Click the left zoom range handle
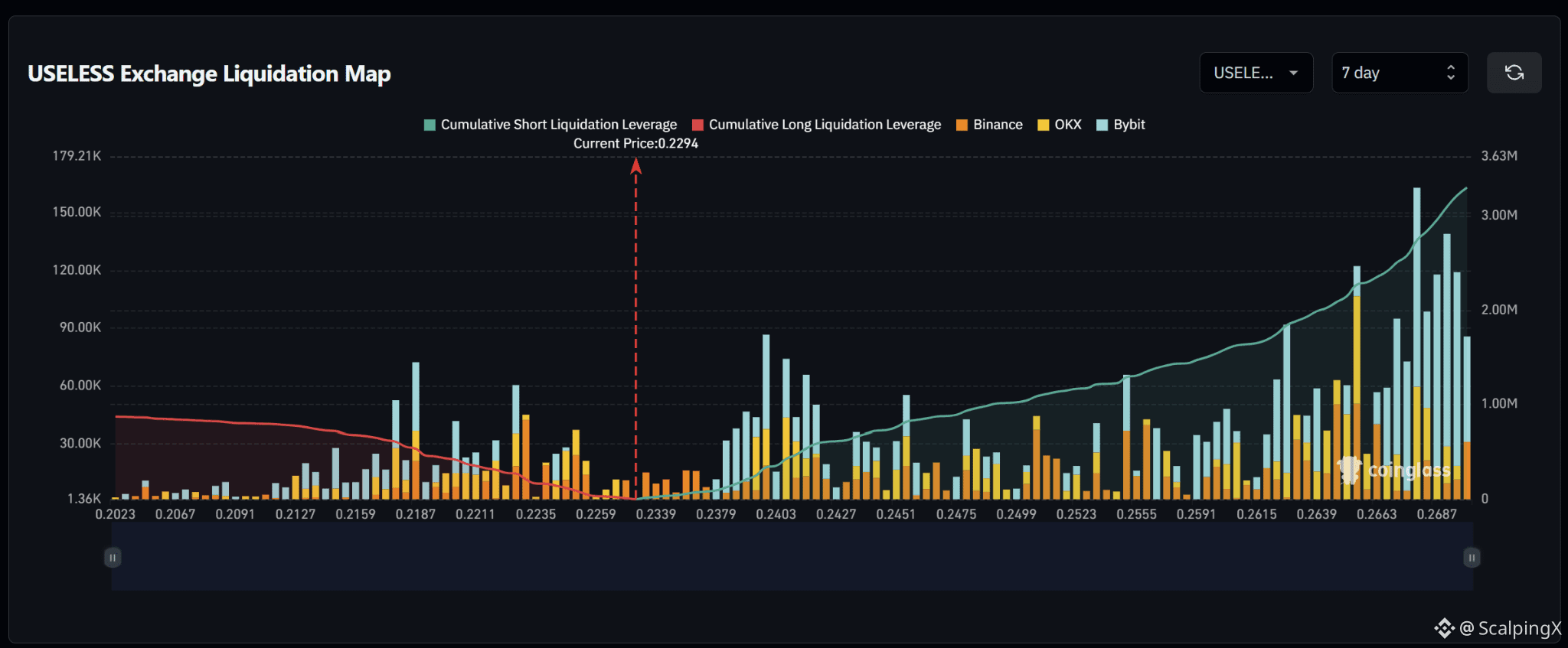The height and width of the screenshot is (648, 1568). click(113, 557)
